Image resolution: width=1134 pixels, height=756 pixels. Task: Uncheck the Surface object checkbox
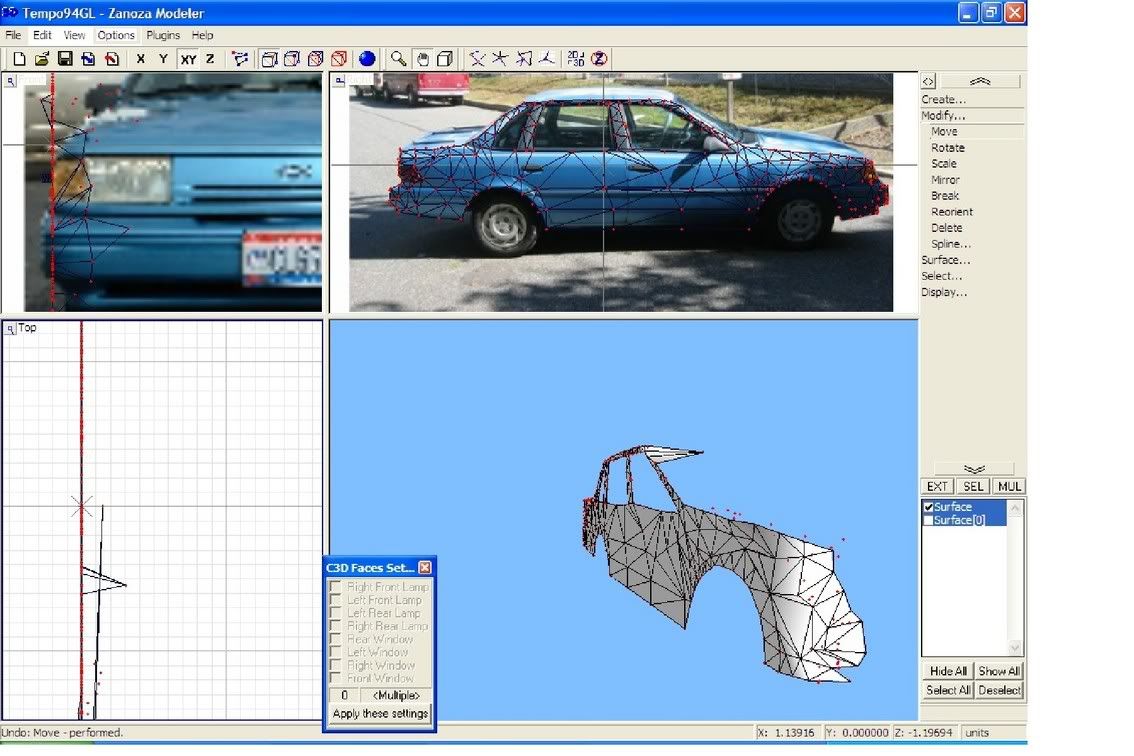[929, 507]
